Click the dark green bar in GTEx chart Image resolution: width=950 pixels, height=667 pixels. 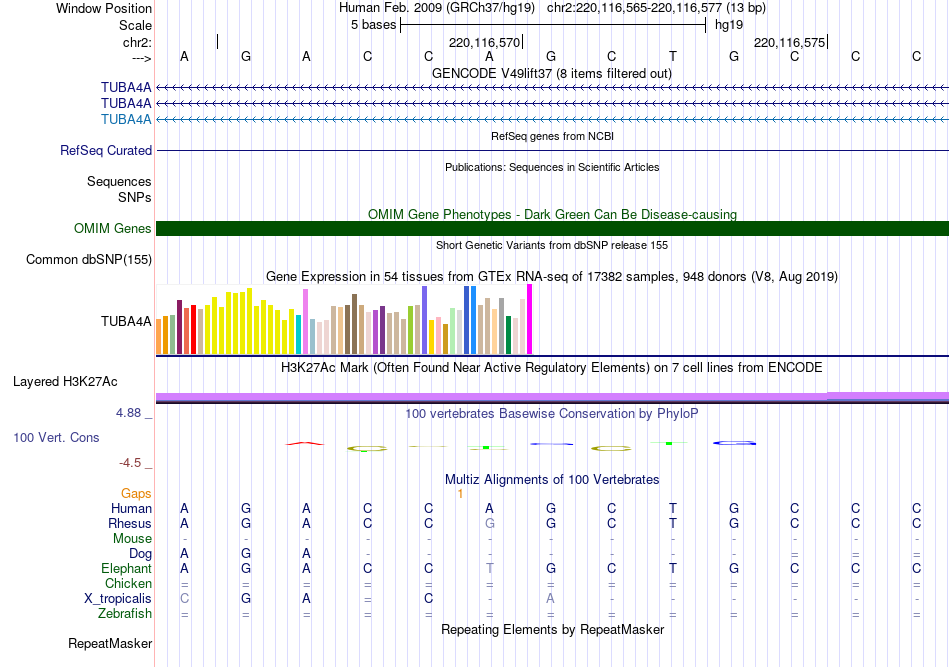click(x=508, y=335)
